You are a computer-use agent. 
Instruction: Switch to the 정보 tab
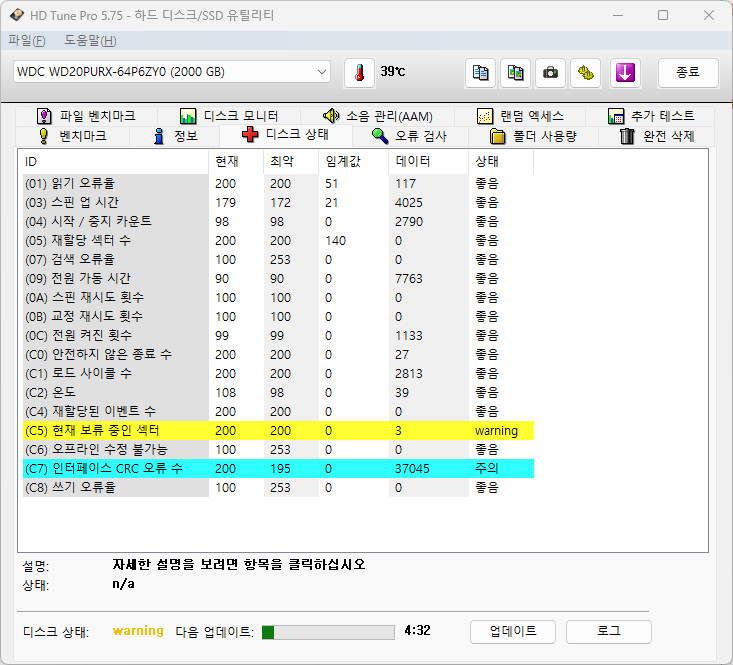click(x=175, y=136)
